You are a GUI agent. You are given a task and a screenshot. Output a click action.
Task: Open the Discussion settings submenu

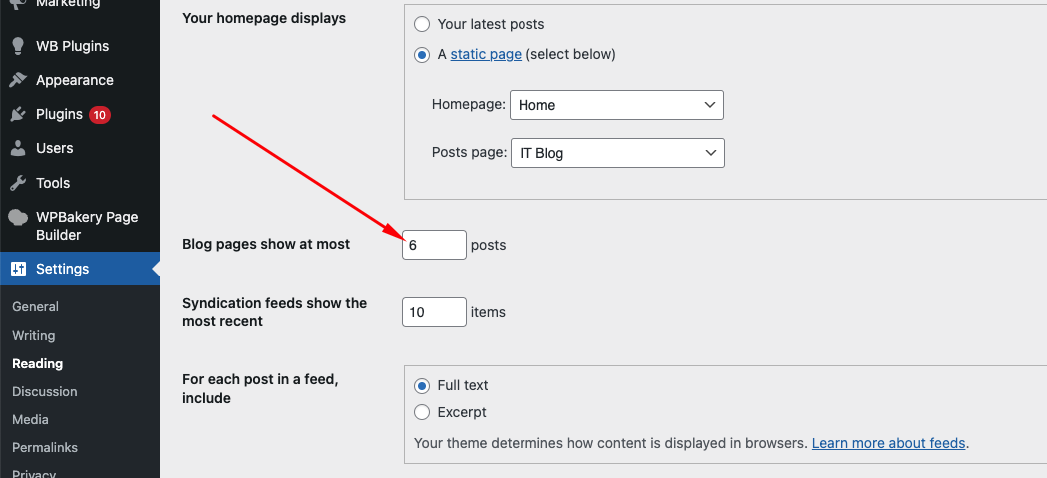(x=45, y=391)
